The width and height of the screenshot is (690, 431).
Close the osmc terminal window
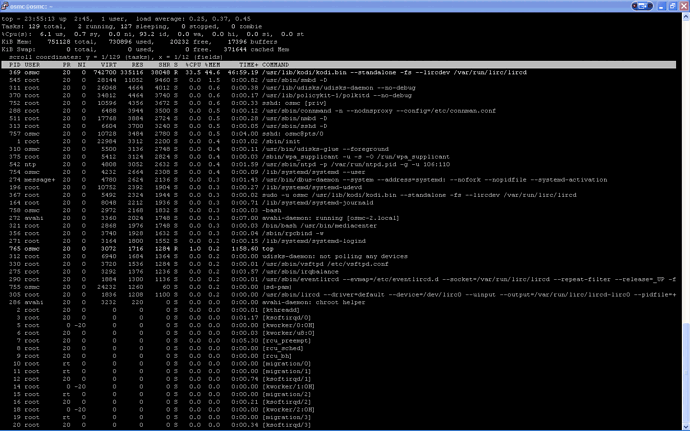(x=684, y=6)
